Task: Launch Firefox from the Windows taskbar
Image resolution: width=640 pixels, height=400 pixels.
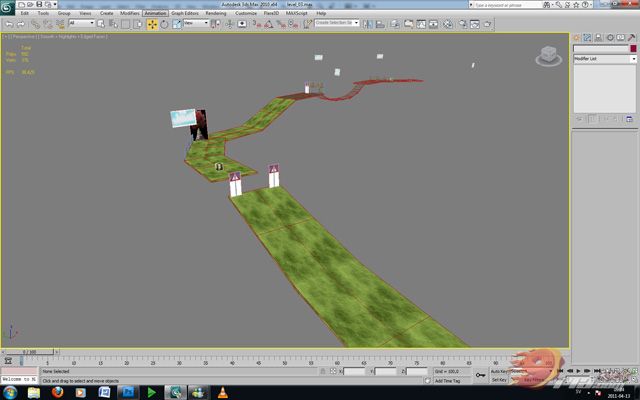Action: pyautogui.click(x=56, y=393)
